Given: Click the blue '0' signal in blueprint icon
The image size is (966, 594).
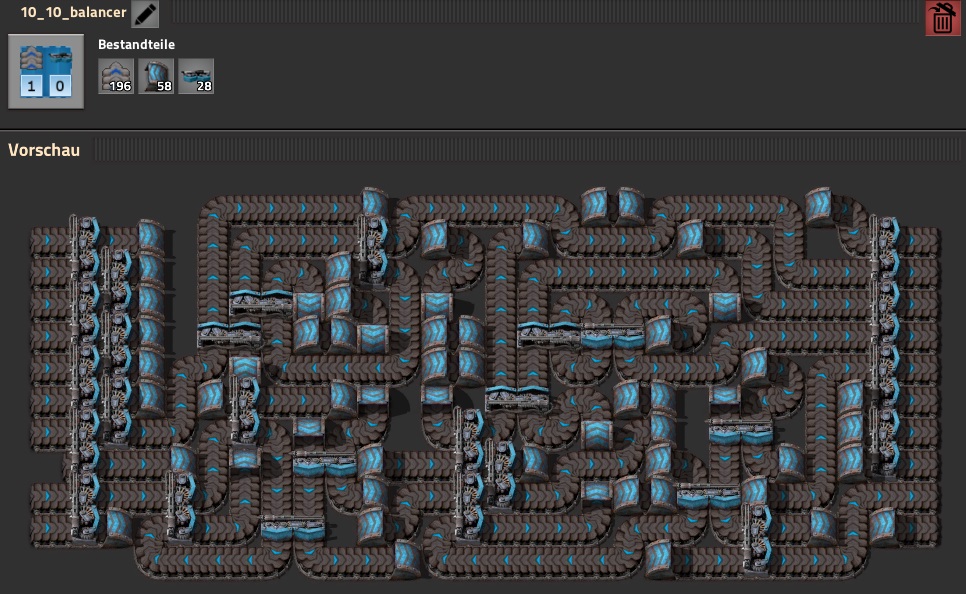Looking at the screenshot, I should point(60,86).
